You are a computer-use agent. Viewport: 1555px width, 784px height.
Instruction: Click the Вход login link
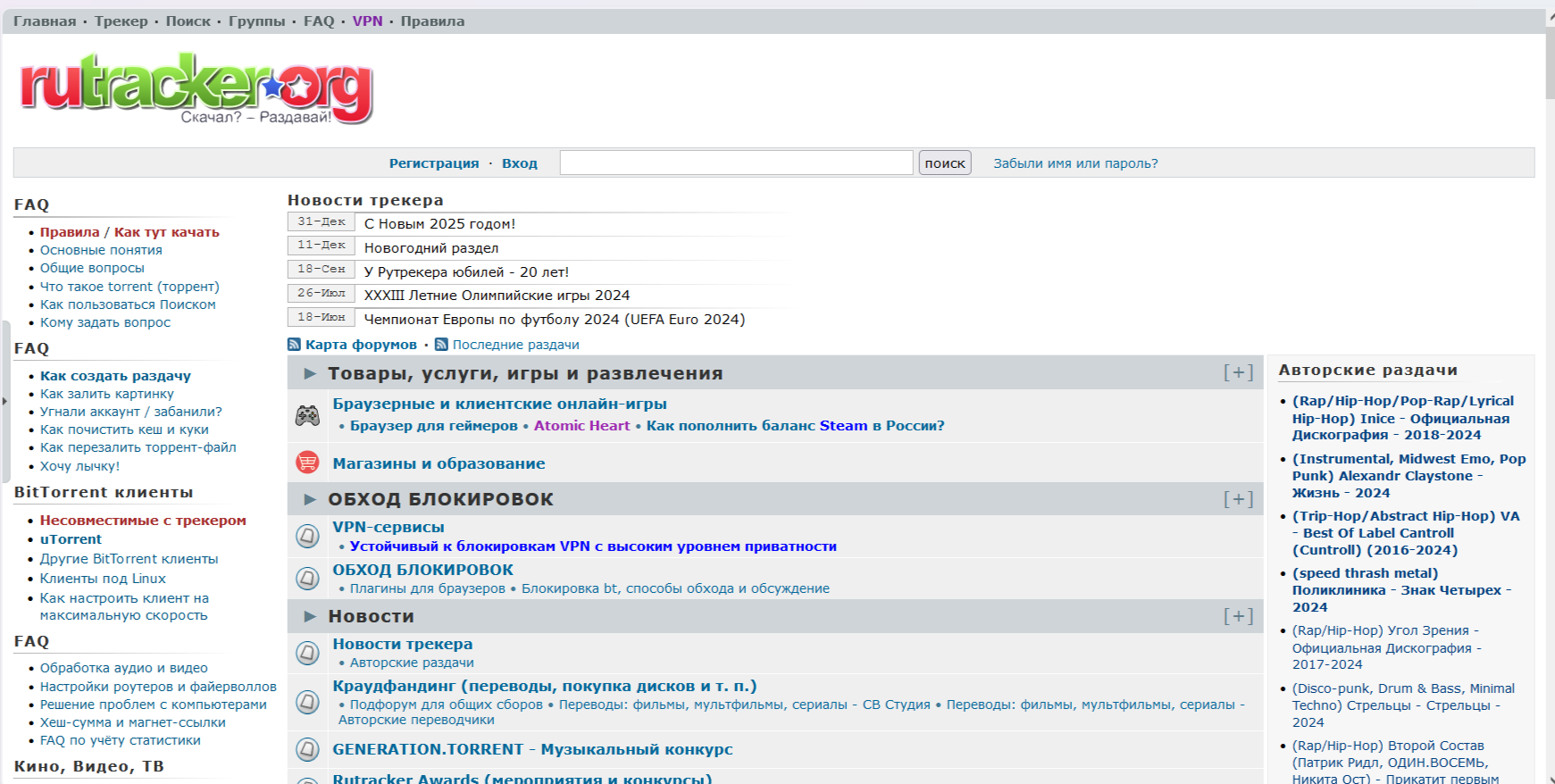coord(520,163)
